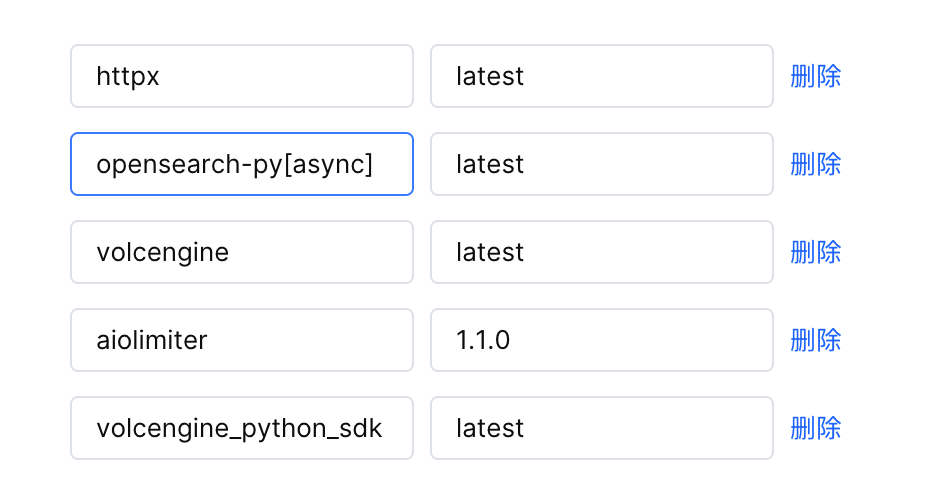Viewport: 936px width, 498px height.
Task: Delete the httpx dependency via 删除
Action: click(x=815, y=76)
